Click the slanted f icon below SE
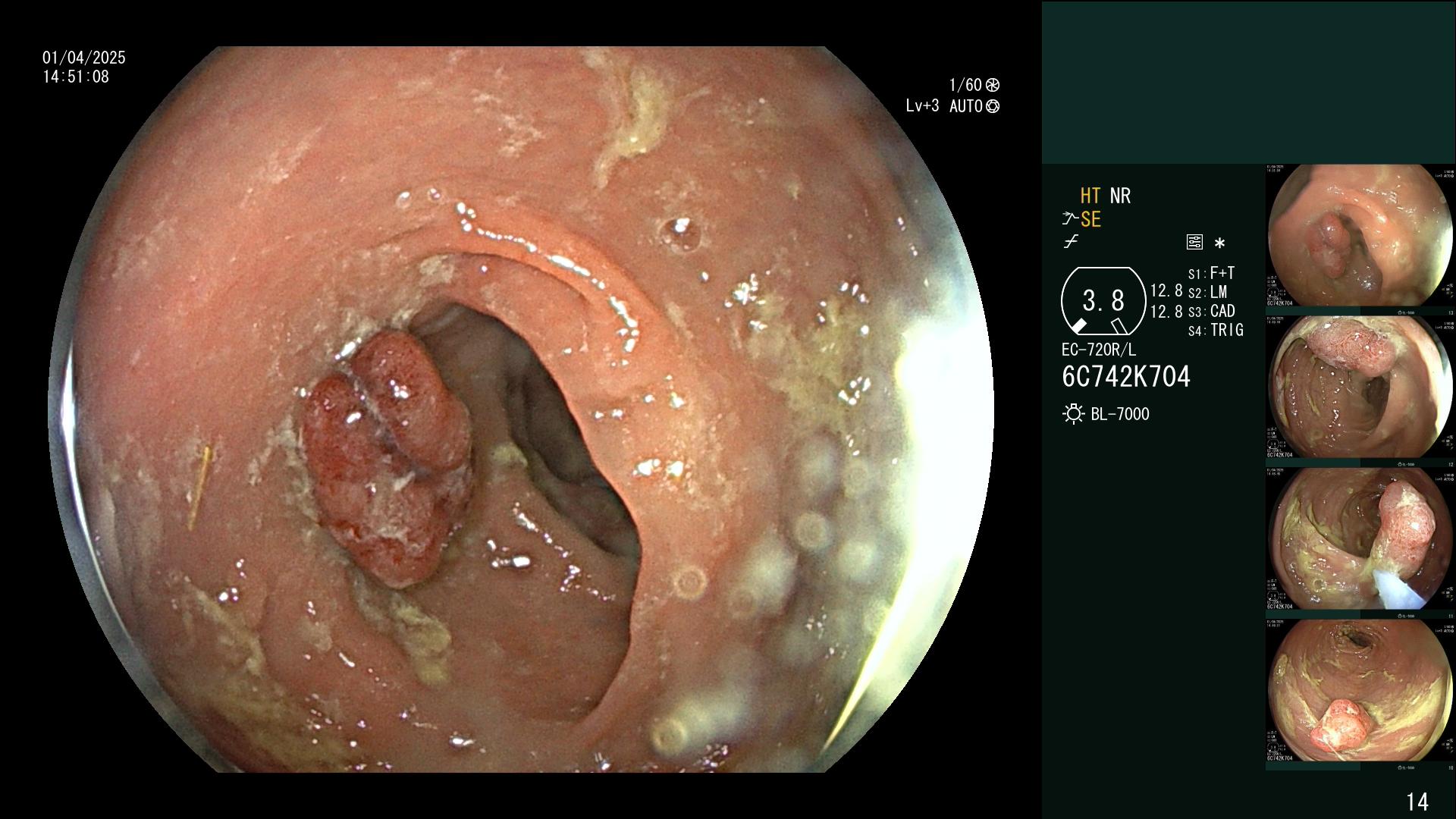Screen dimensions: 1456x819 (x=1071, y=242)
